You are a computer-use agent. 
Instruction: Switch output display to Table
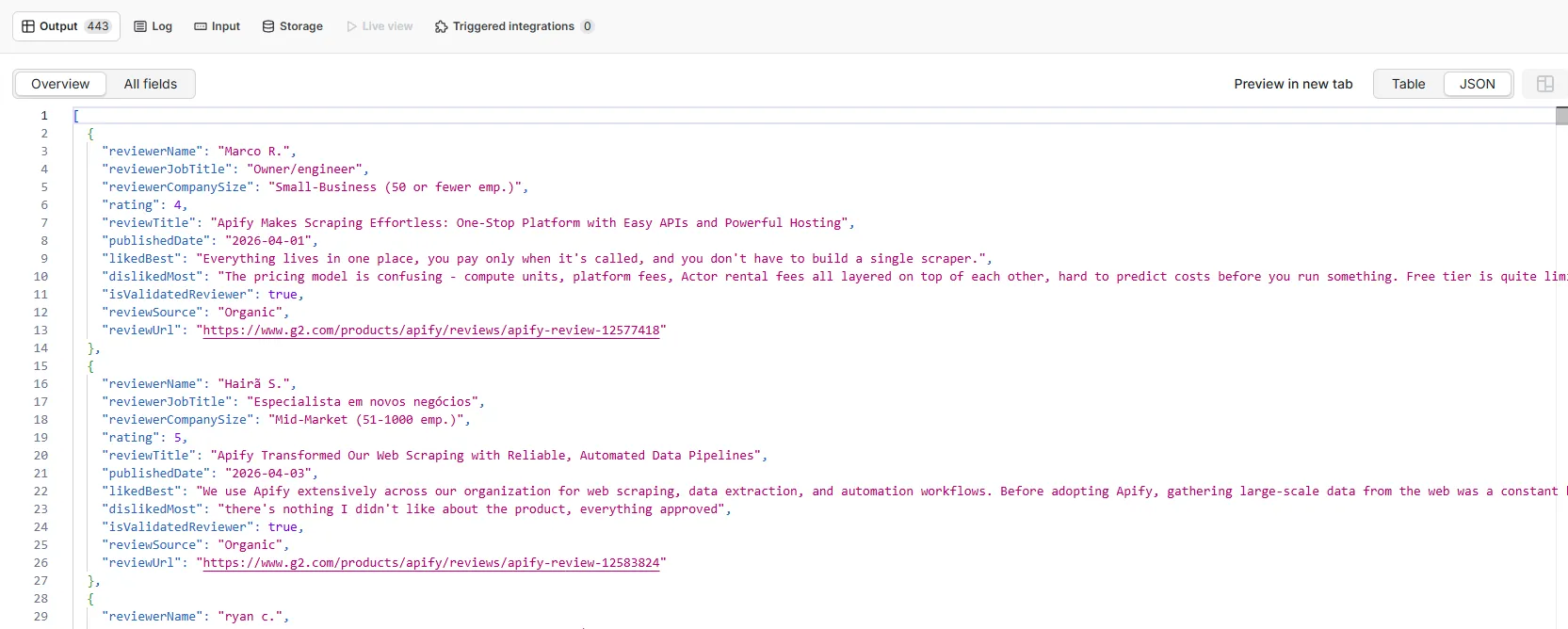click(x=1408, y=84)
